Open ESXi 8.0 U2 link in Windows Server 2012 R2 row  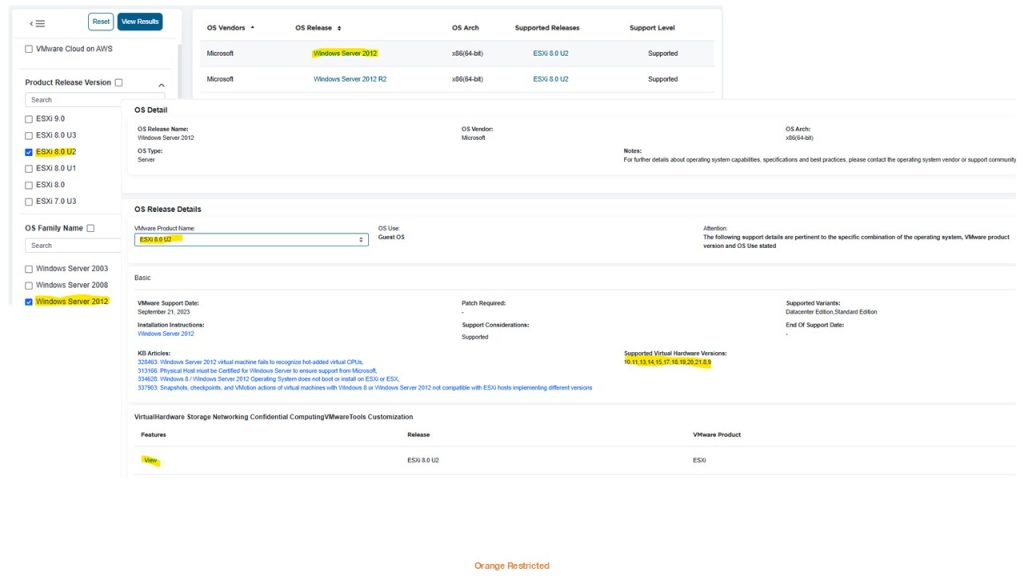551,79
